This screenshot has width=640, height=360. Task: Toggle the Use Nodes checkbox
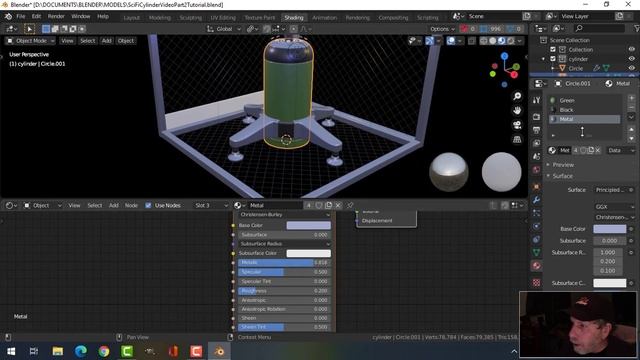(x=148, y=205)
